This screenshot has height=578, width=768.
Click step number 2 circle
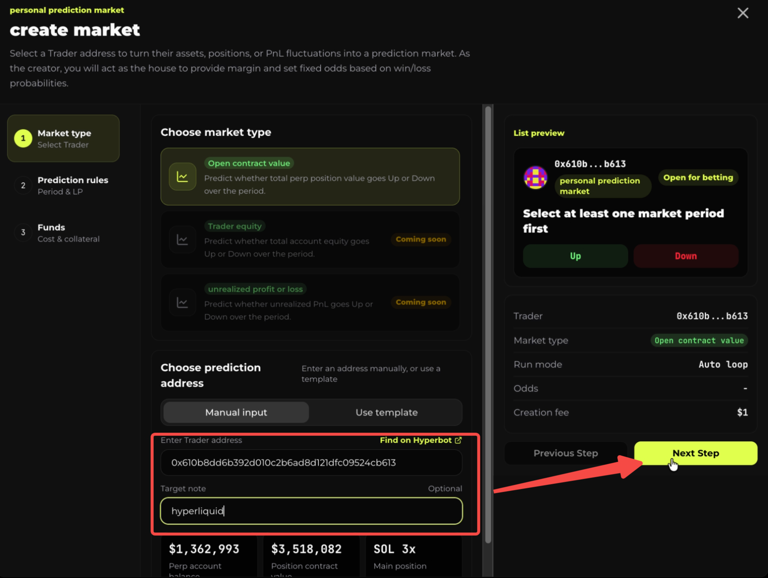click(23, 186)
